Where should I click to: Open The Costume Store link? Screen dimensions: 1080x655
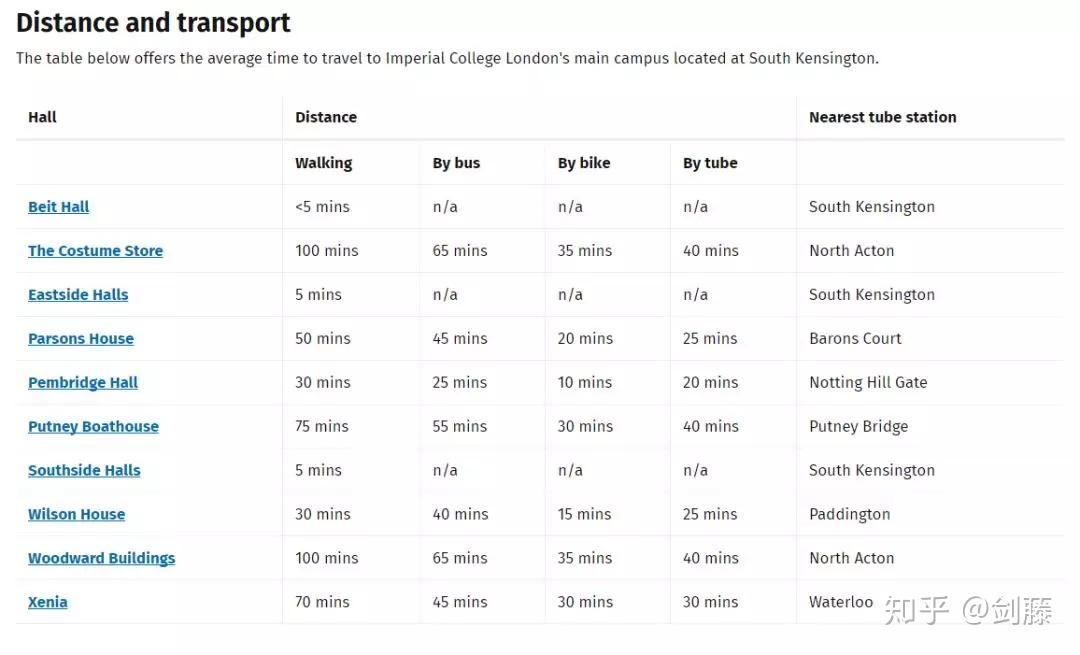coord(96,251)
